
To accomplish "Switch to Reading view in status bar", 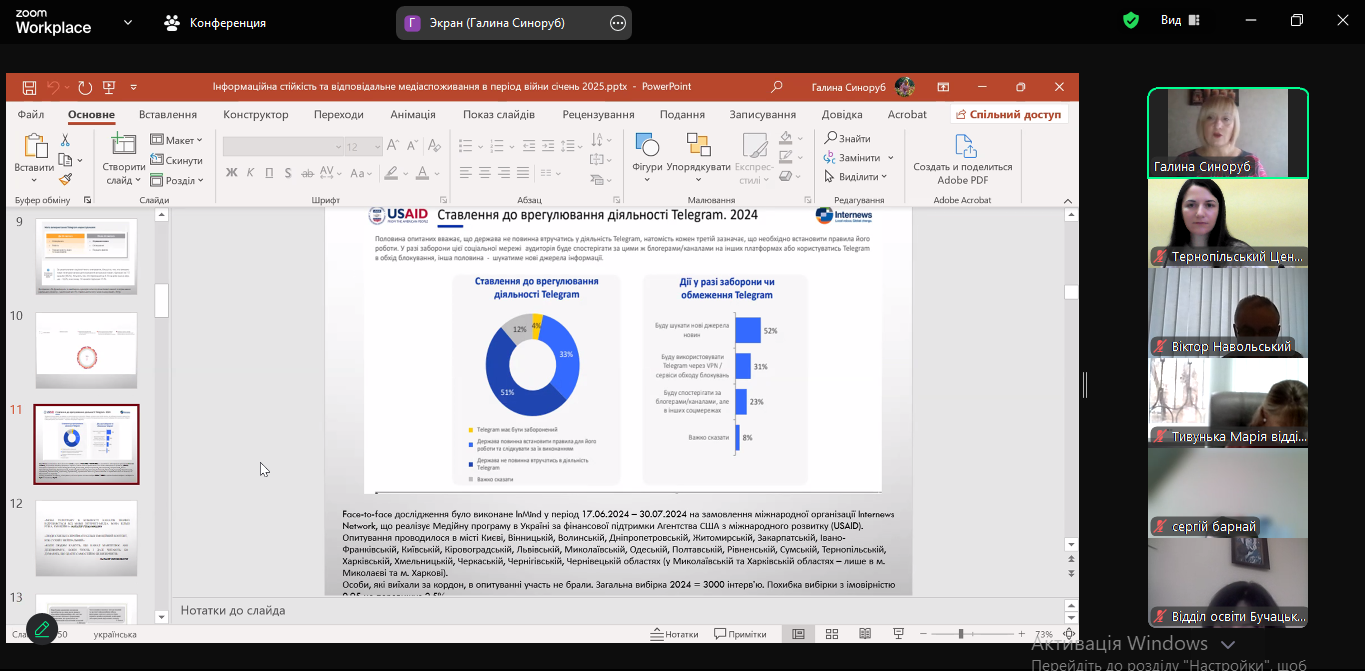I will [865, 634].
